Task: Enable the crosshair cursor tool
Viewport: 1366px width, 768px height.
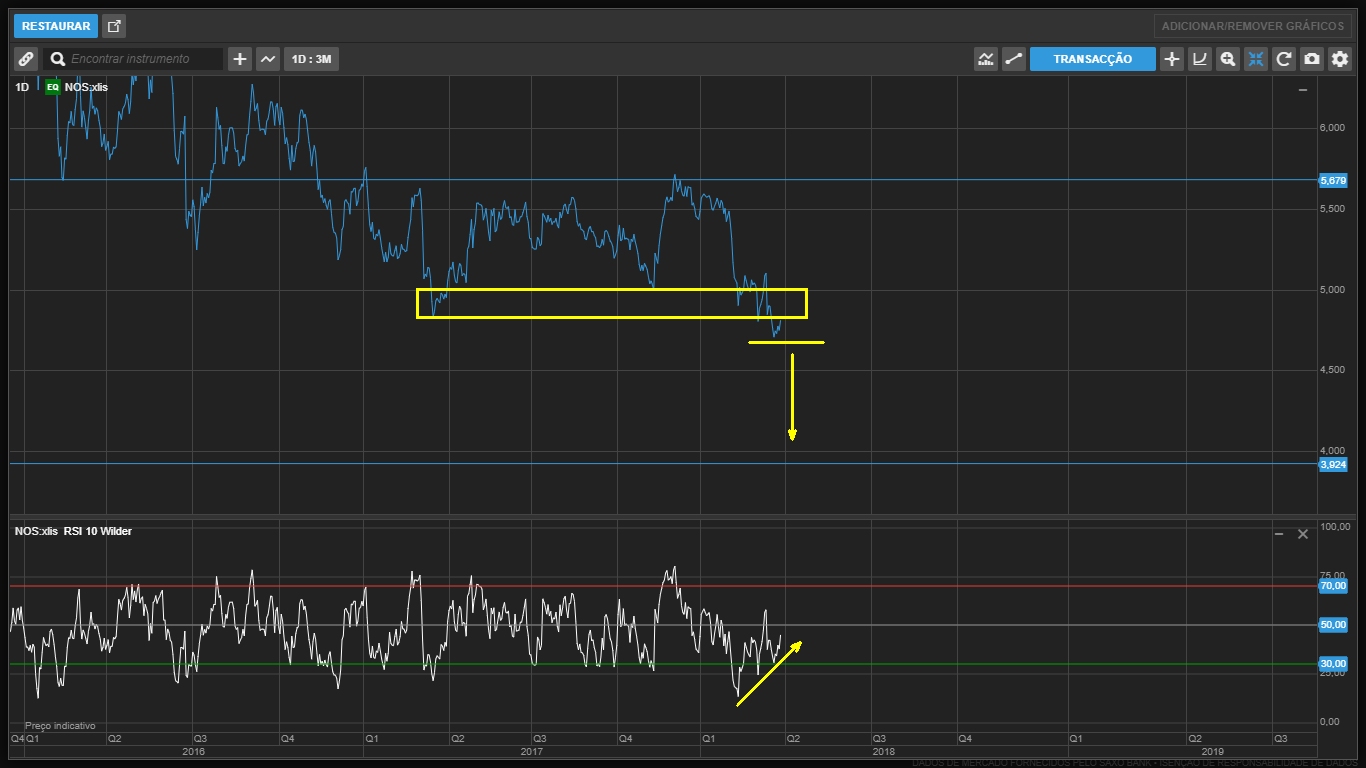Action: tap(1171, 59)
